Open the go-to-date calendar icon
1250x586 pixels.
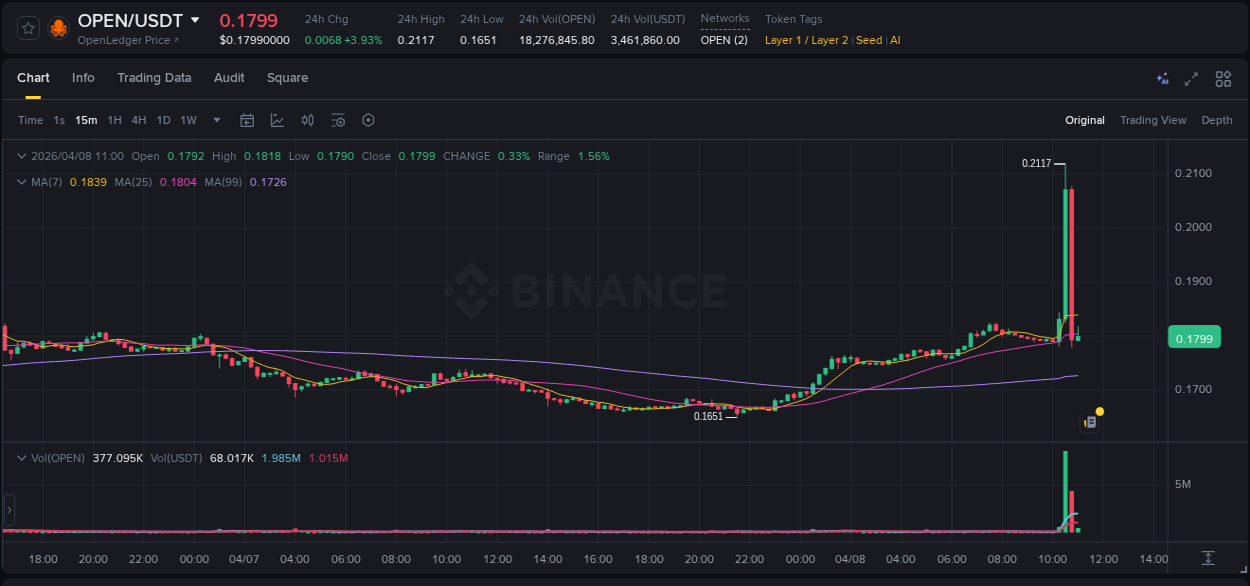pyautogui.click(x=247, y=120)
